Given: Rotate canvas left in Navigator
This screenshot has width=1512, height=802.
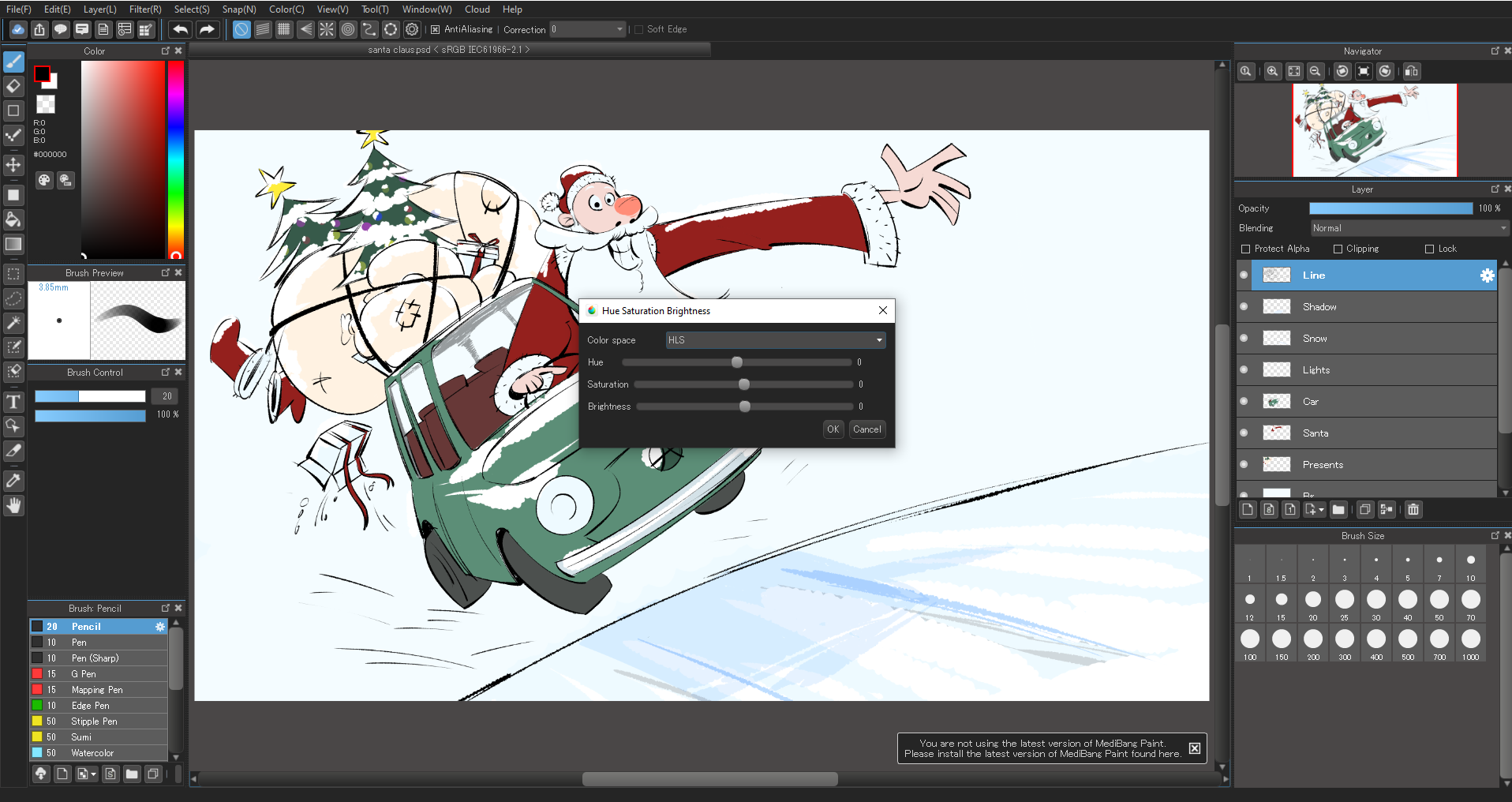Looking at the screenshot, I should click(x=1342, y=71).
